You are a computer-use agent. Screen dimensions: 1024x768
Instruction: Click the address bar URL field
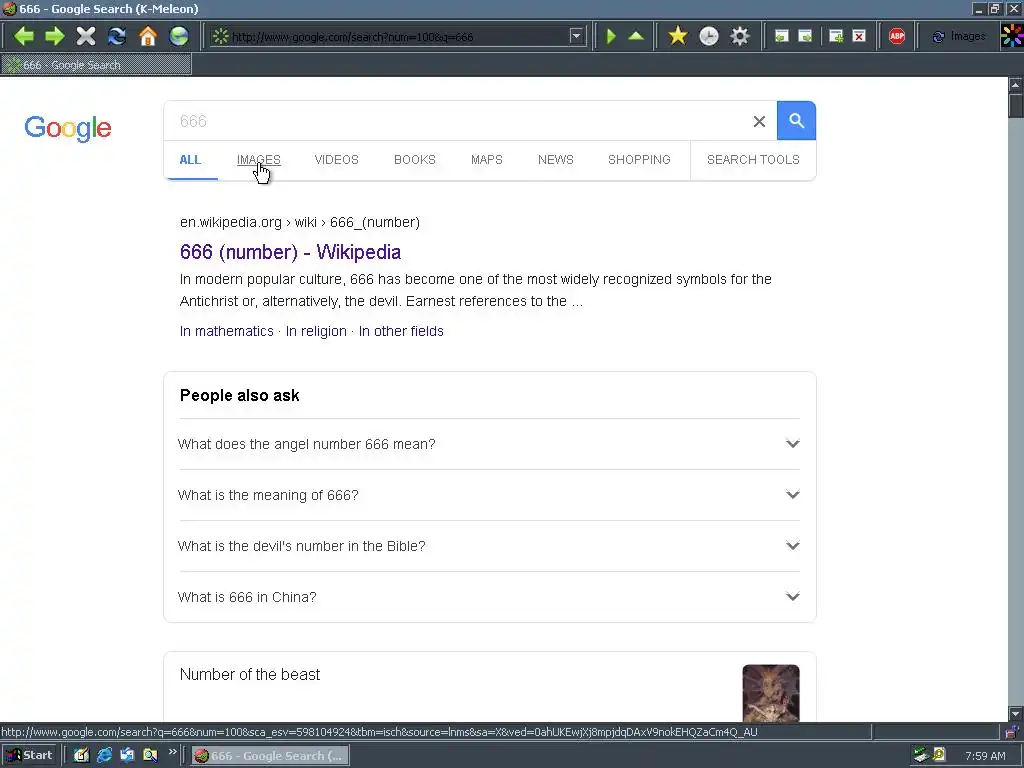point(398,37)
